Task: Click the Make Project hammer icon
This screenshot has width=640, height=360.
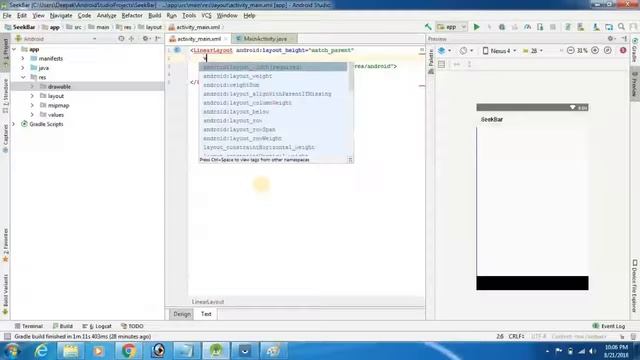Action: (x=428, y=27)
